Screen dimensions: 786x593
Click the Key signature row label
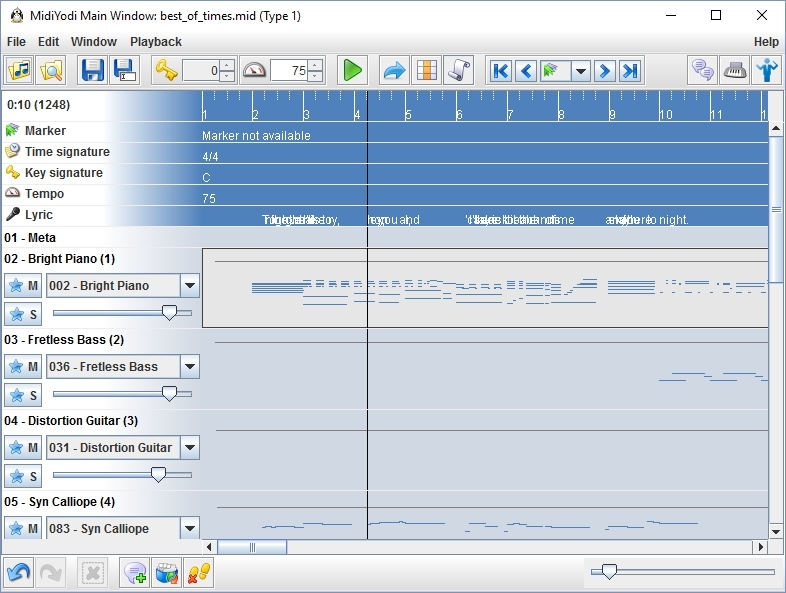click(64, 173)
